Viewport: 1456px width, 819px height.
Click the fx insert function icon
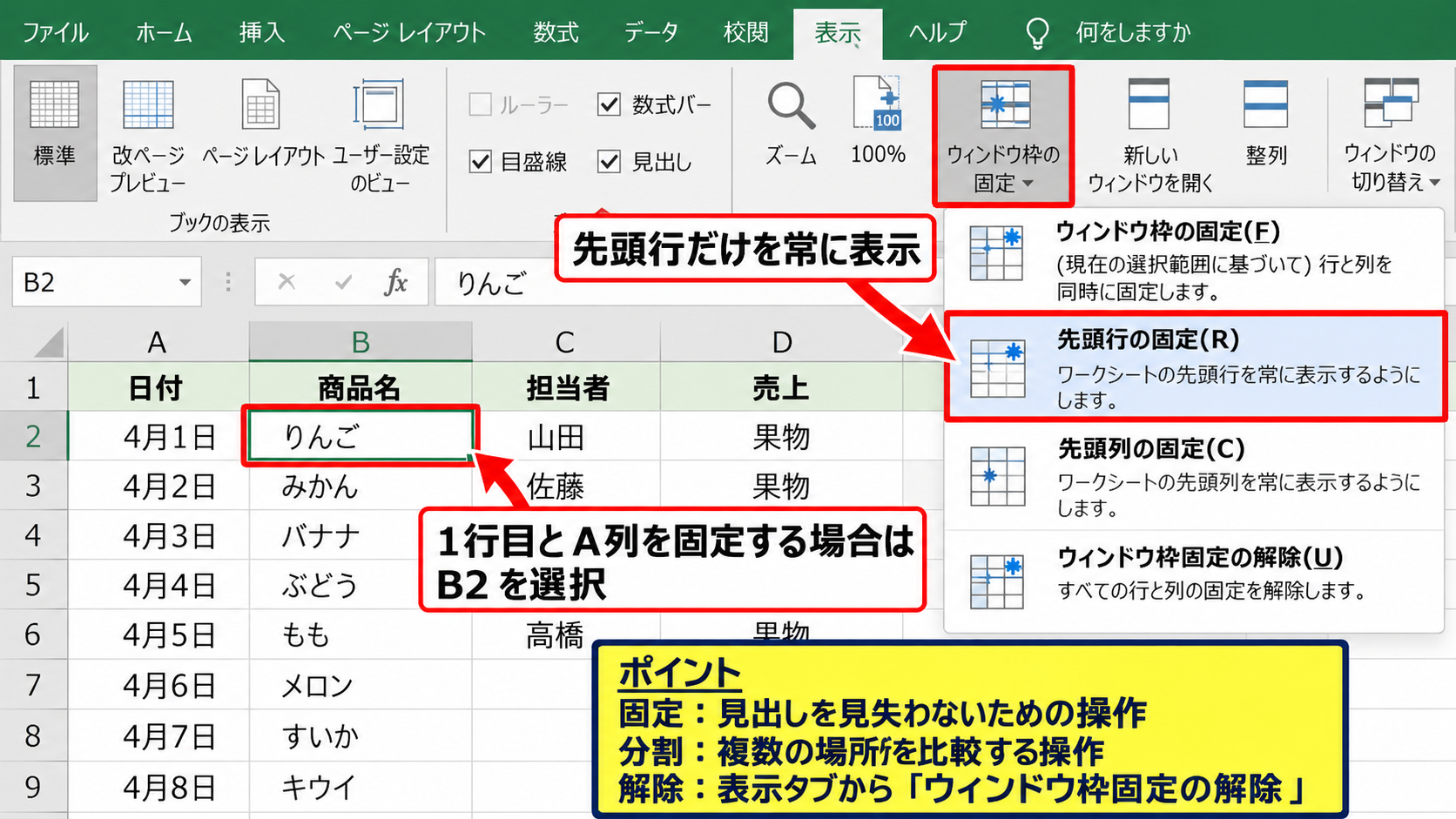click(x=396, y=282)
